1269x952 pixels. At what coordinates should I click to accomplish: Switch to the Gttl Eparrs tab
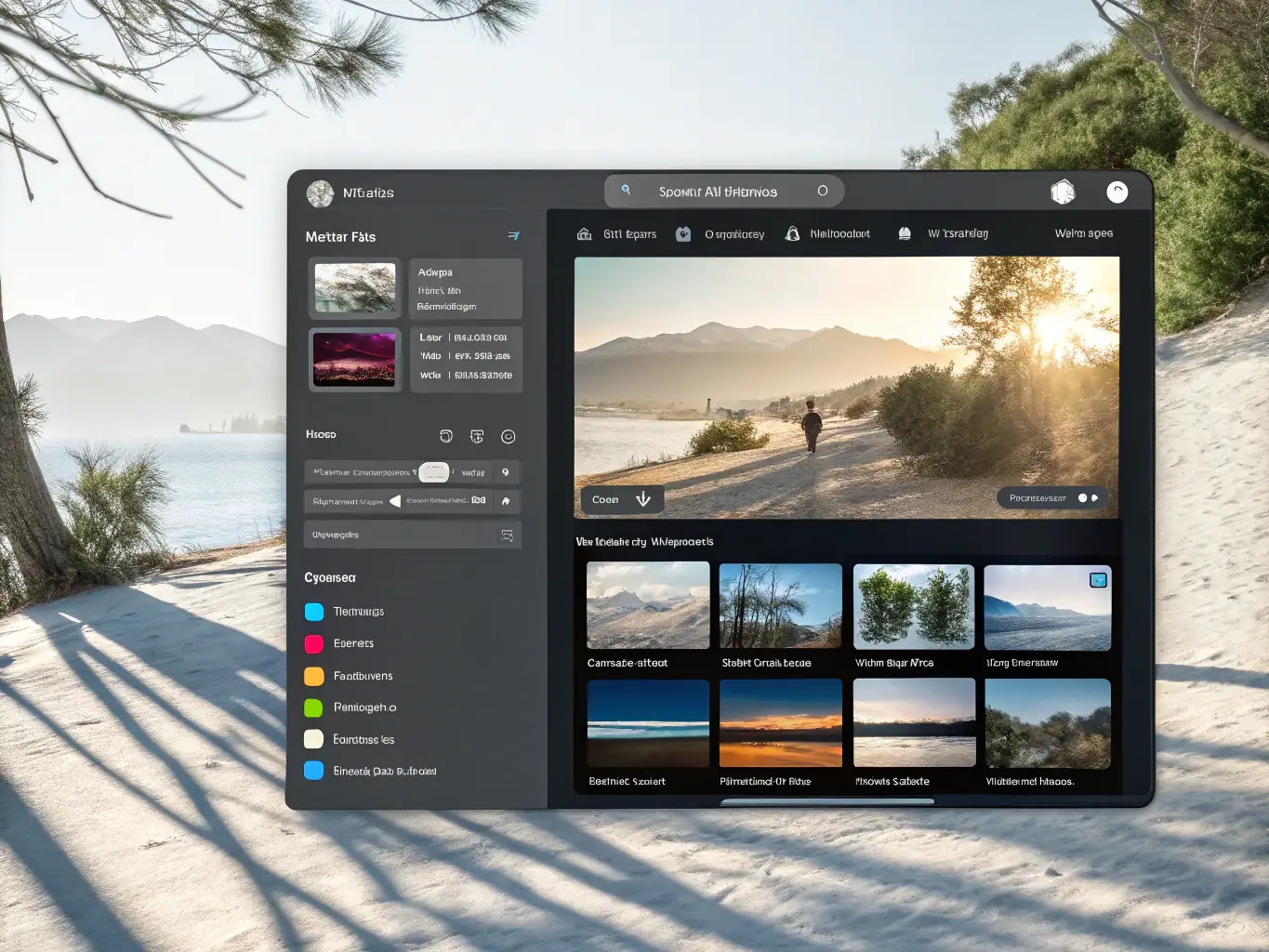[617, 234]
